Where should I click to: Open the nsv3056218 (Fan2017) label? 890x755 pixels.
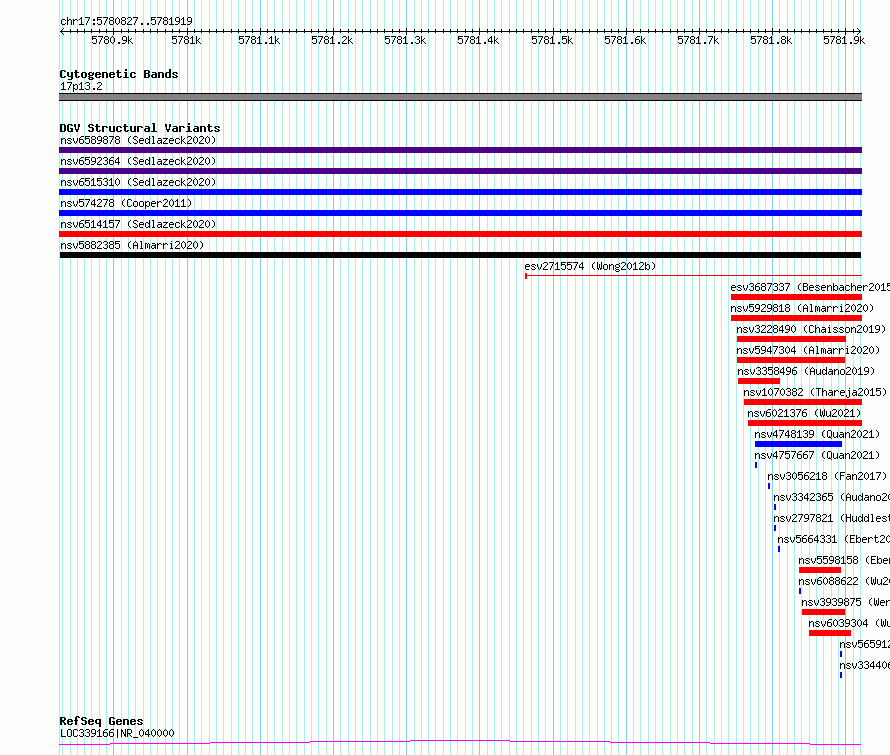coord(827,476)
